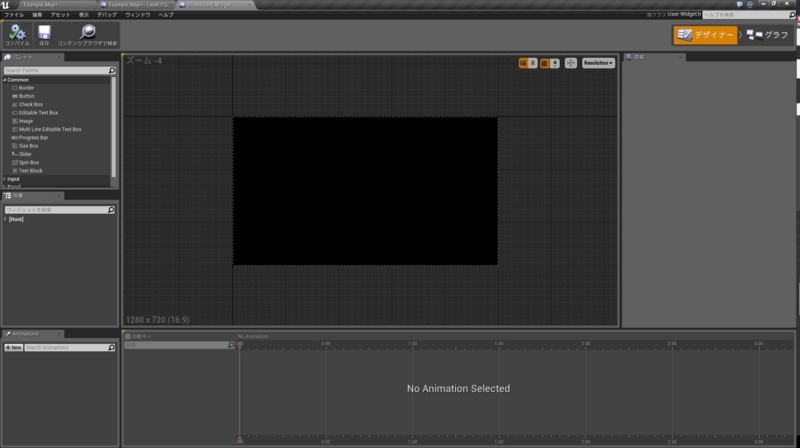Viewport: 800px width, 448px height.
Task: Click the zoom-to-fit icon in designer toolbar
Action: [570, 63]
